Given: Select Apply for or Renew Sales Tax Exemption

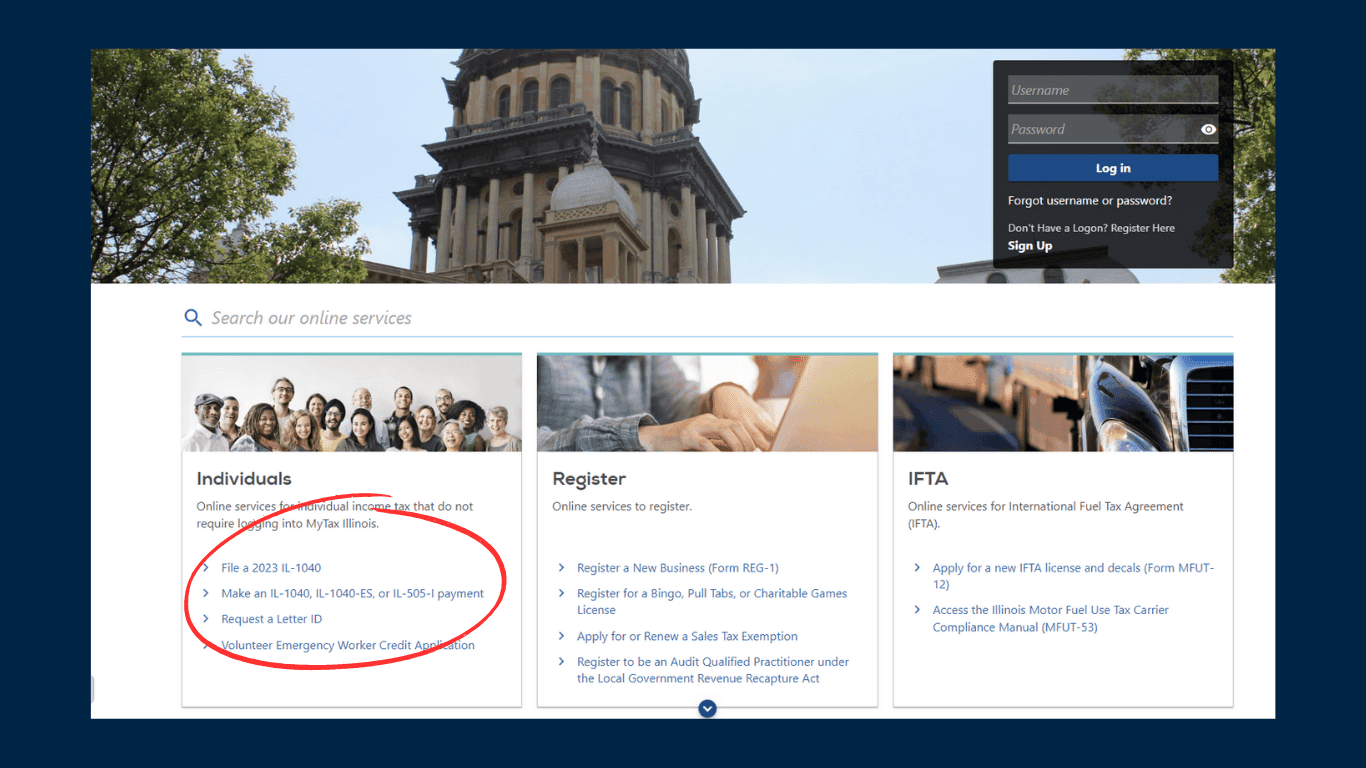Looking at the screenshot, I should click(x=687, y=636).
